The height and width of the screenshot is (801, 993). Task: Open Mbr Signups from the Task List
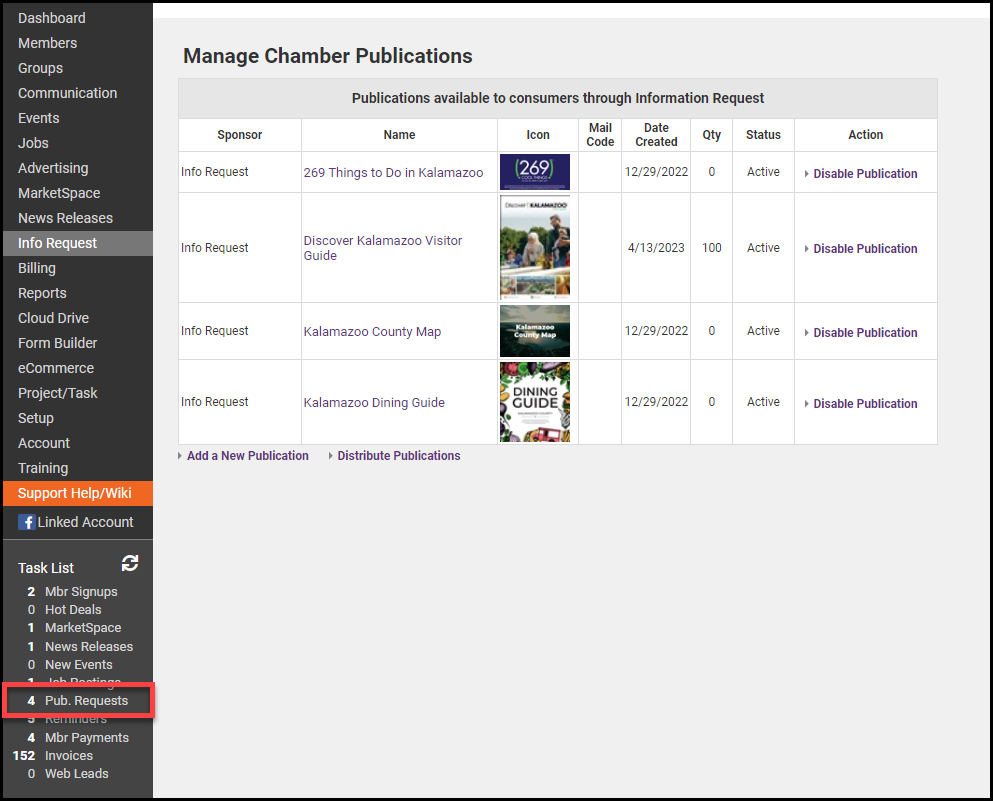81,592
